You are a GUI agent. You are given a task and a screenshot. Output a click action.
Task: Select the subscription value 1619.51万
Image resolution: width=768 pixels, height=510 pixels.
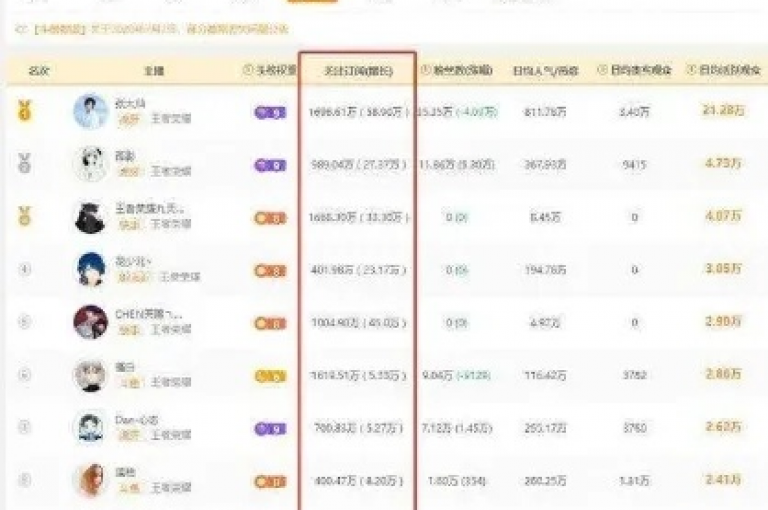(x=335, y=376)
